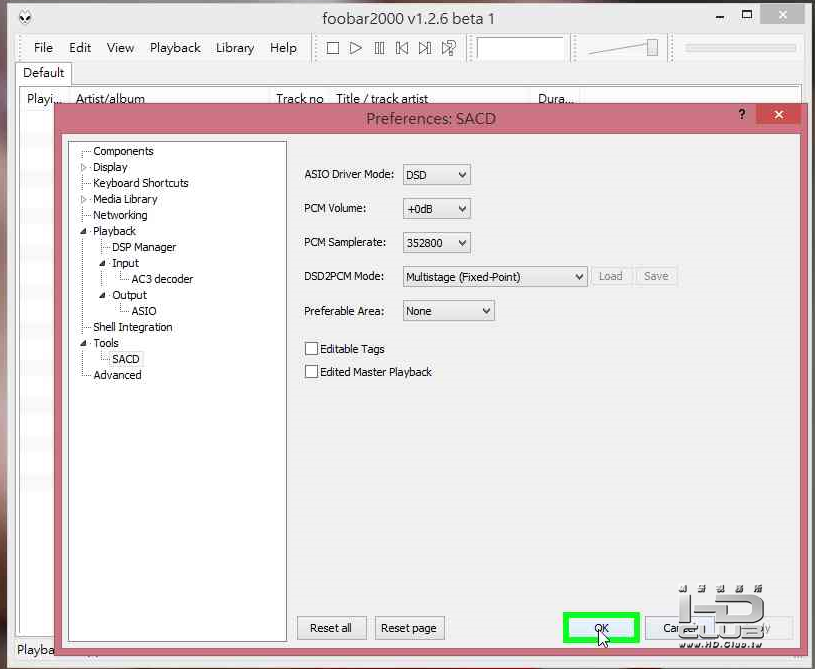Click the Dura... column header
Screen dimensions: 815x669
point(556,97)
